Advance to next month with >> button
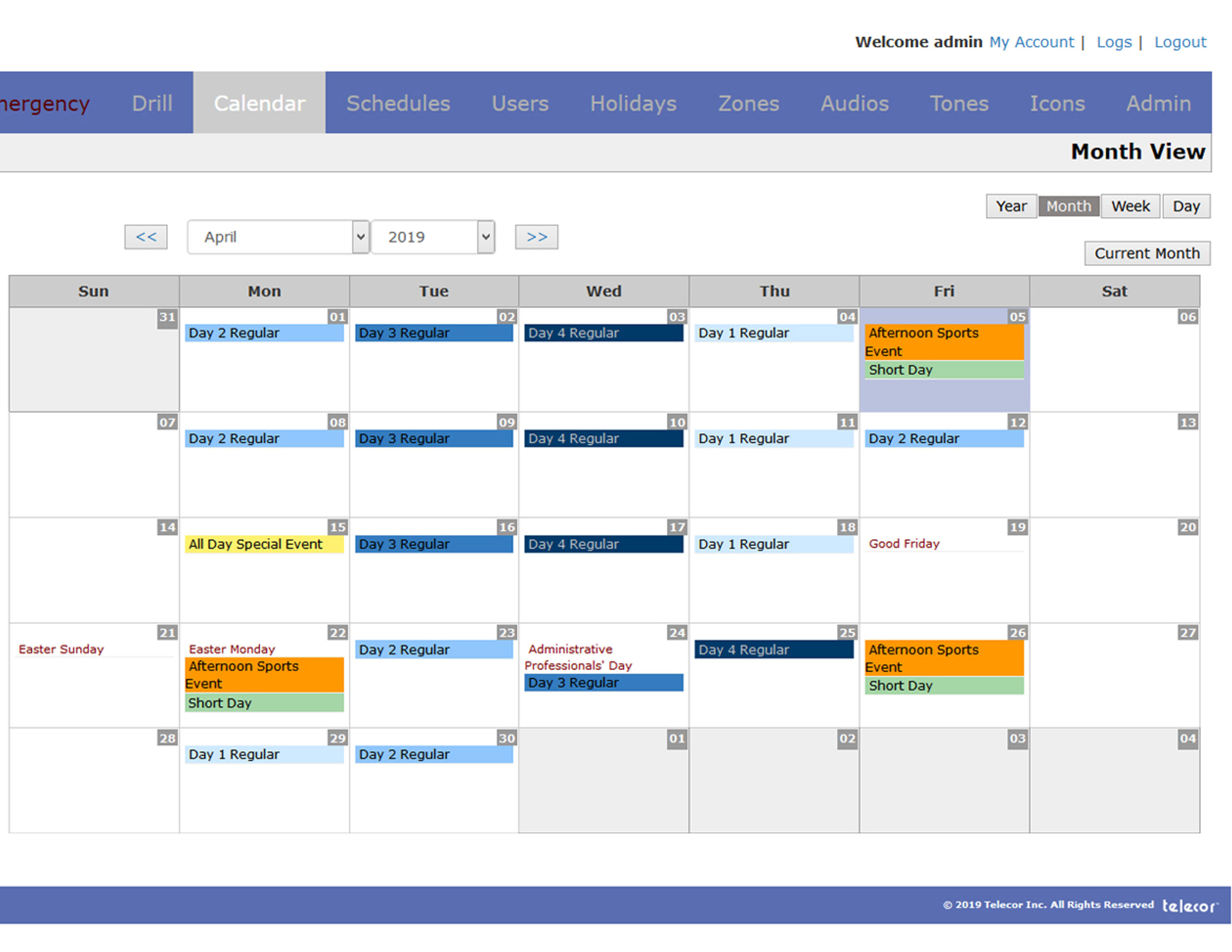The height and width of the screenshot is (952, 1232). tap(536, 236)
